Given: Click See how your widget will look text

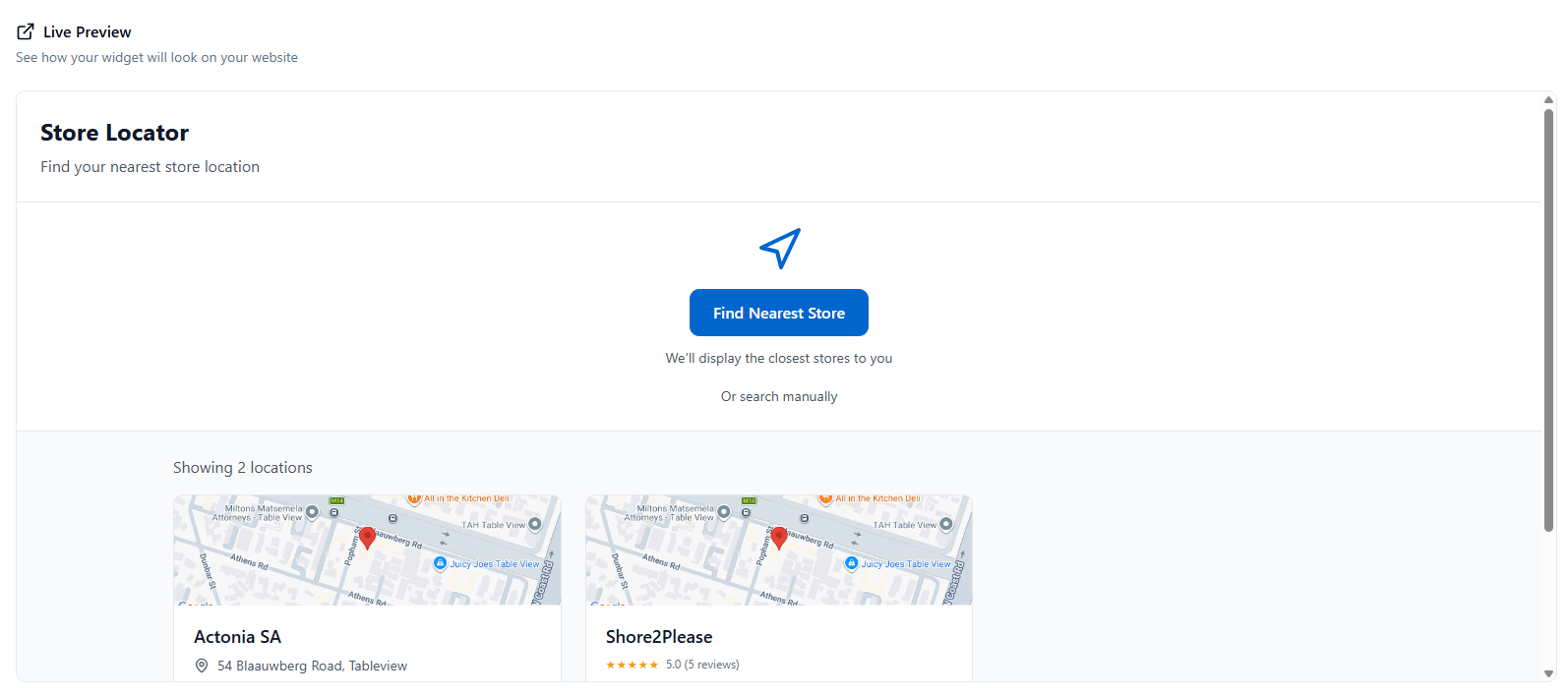Looking at the screenshot, I should coord(156,58).
